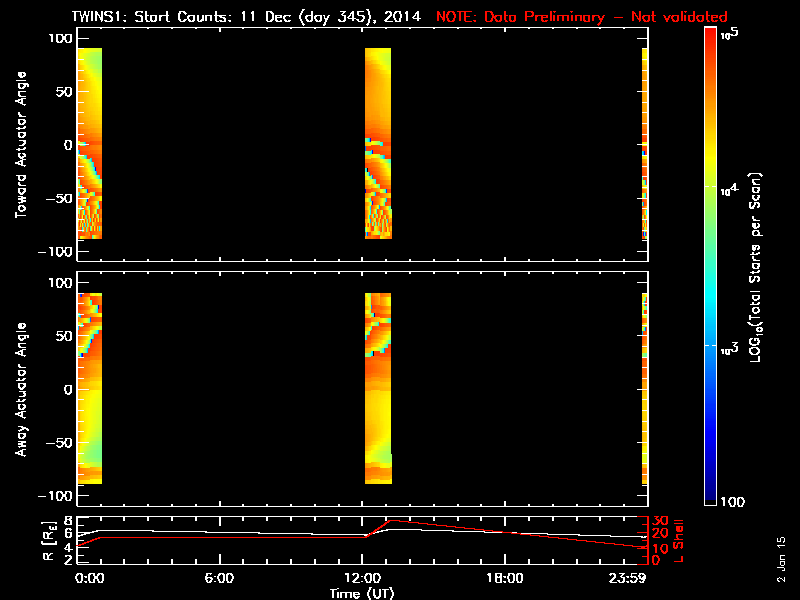Click the 12:00 data strip in Toward panel
This screenshot has width=800, height=600.
click(x=378, y=145)
